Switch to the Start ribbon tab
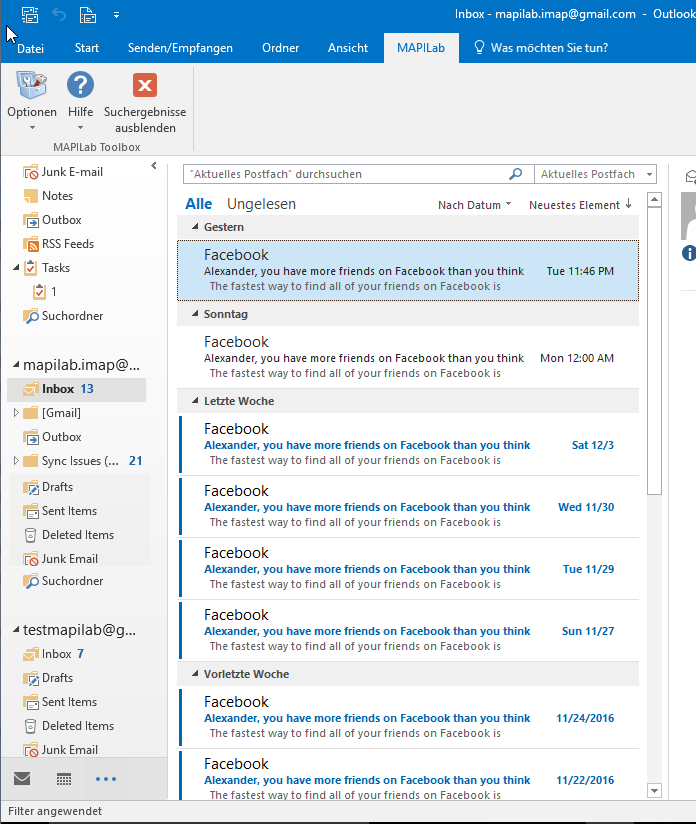This screenshot has width=696, height=824. click(x=87, y=48)
